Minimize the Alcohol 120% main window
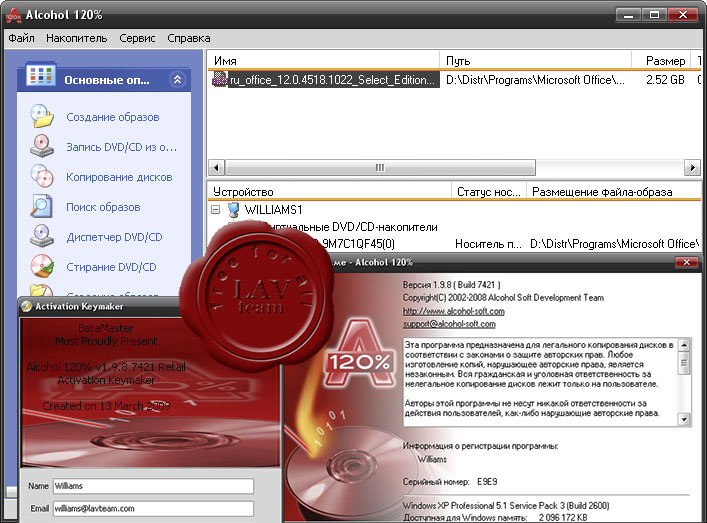The height and width of the screenshot is (523, 707). coord(628,15)
